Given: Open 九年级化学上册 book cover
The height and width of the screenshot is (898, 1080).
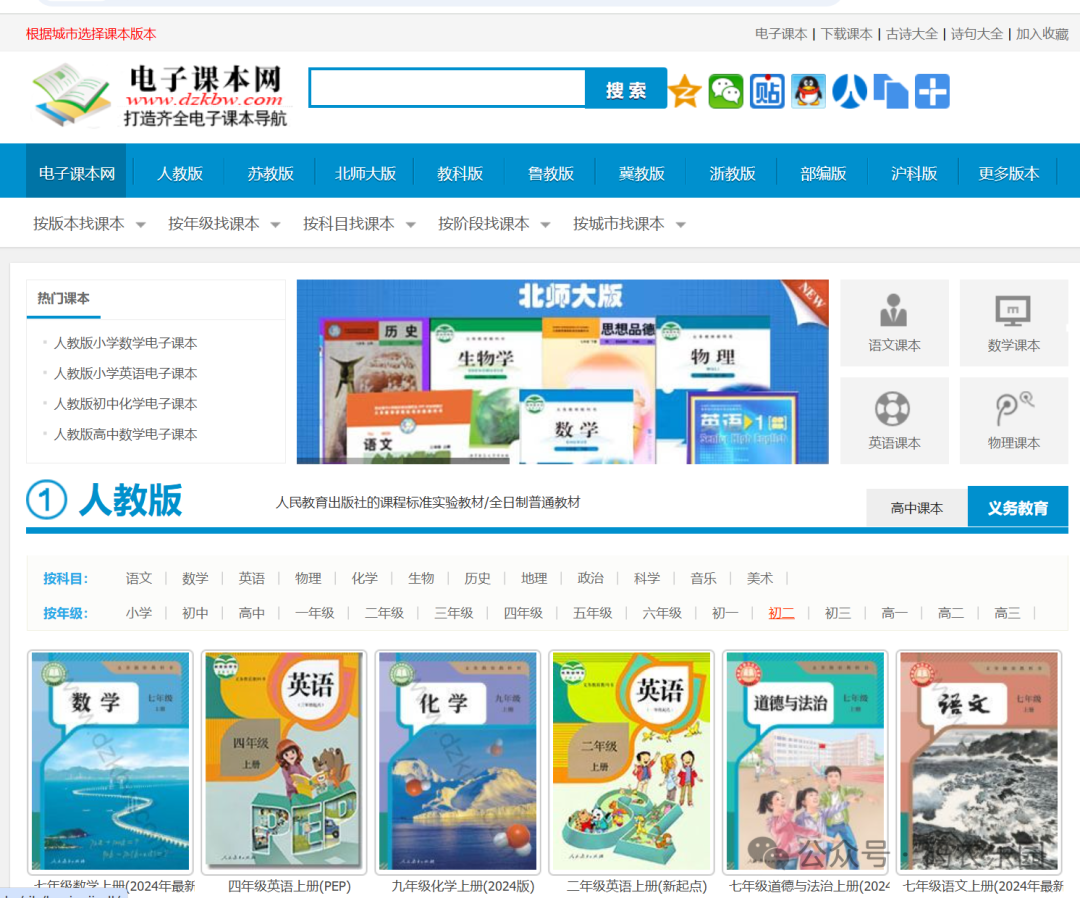Looking at the screenshot, I should [x=458, y=762].
